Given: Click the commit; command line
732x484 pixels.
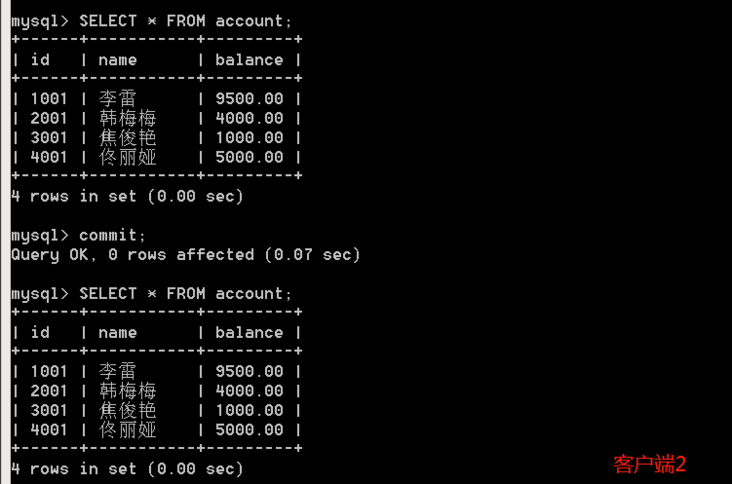Looking at the screenshot, I should point(112,235).
